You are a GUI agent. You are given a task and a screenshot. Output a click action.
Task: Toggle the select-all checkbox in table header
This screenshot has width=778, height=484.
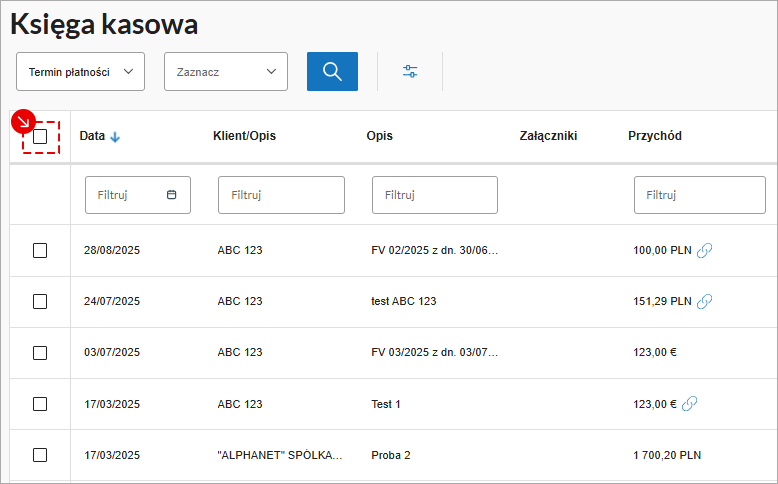(x=40, y=136)
